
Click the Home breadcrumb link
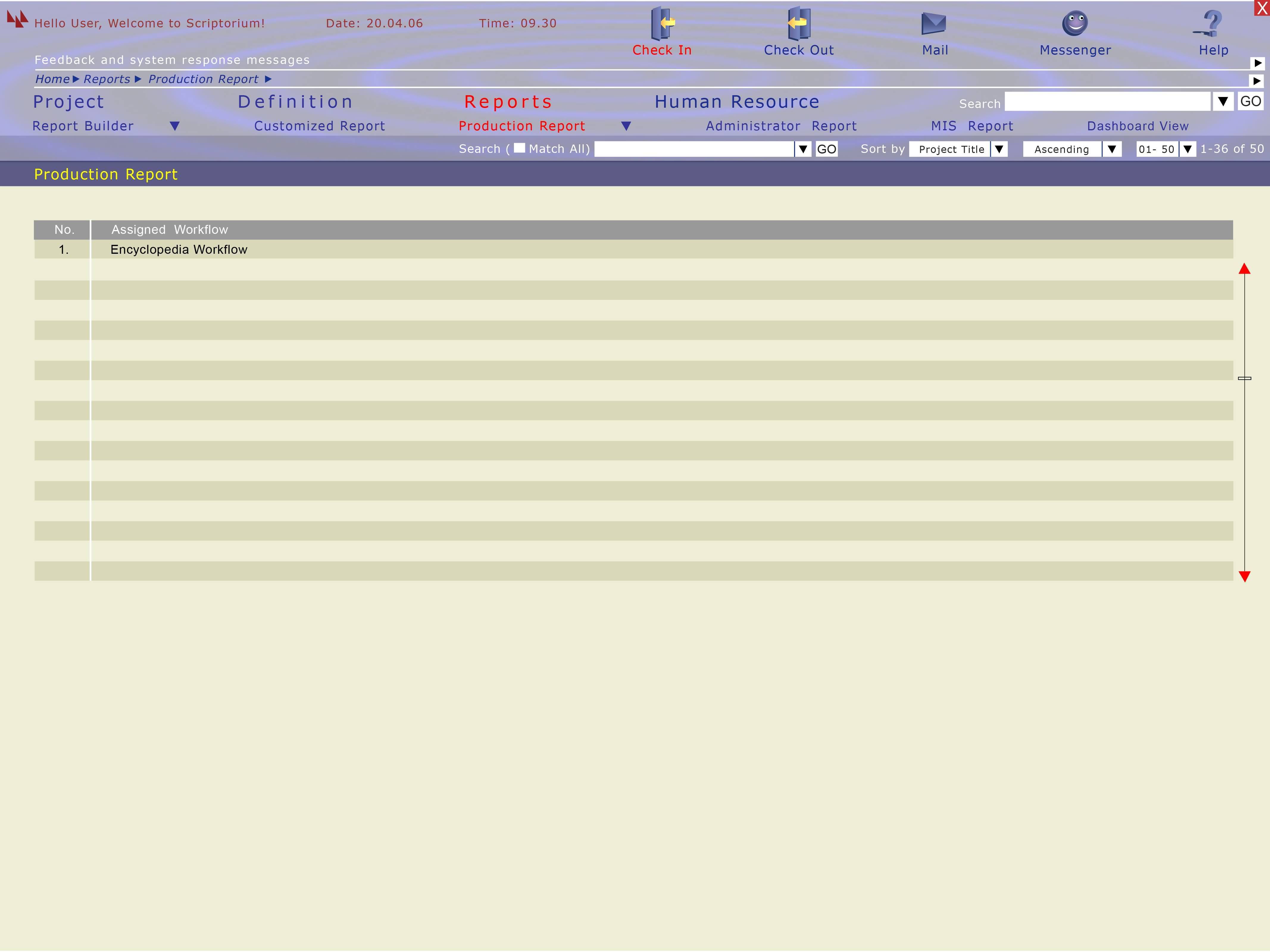[52, 79]
